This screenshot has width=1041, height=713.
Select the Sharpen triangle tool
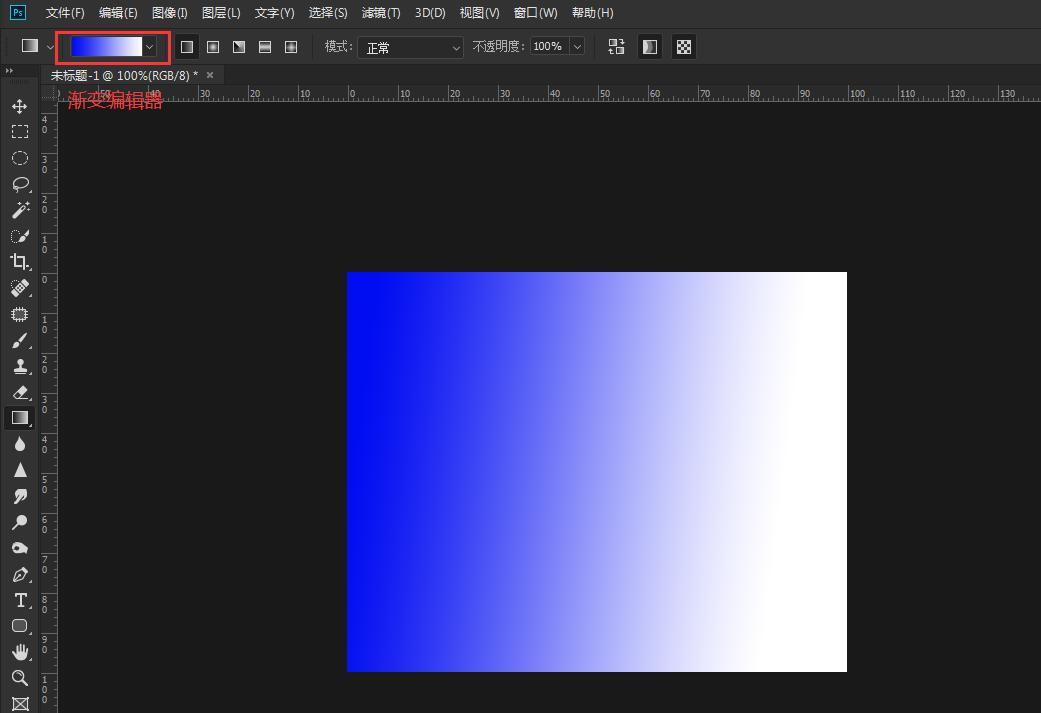click(20, 470)
